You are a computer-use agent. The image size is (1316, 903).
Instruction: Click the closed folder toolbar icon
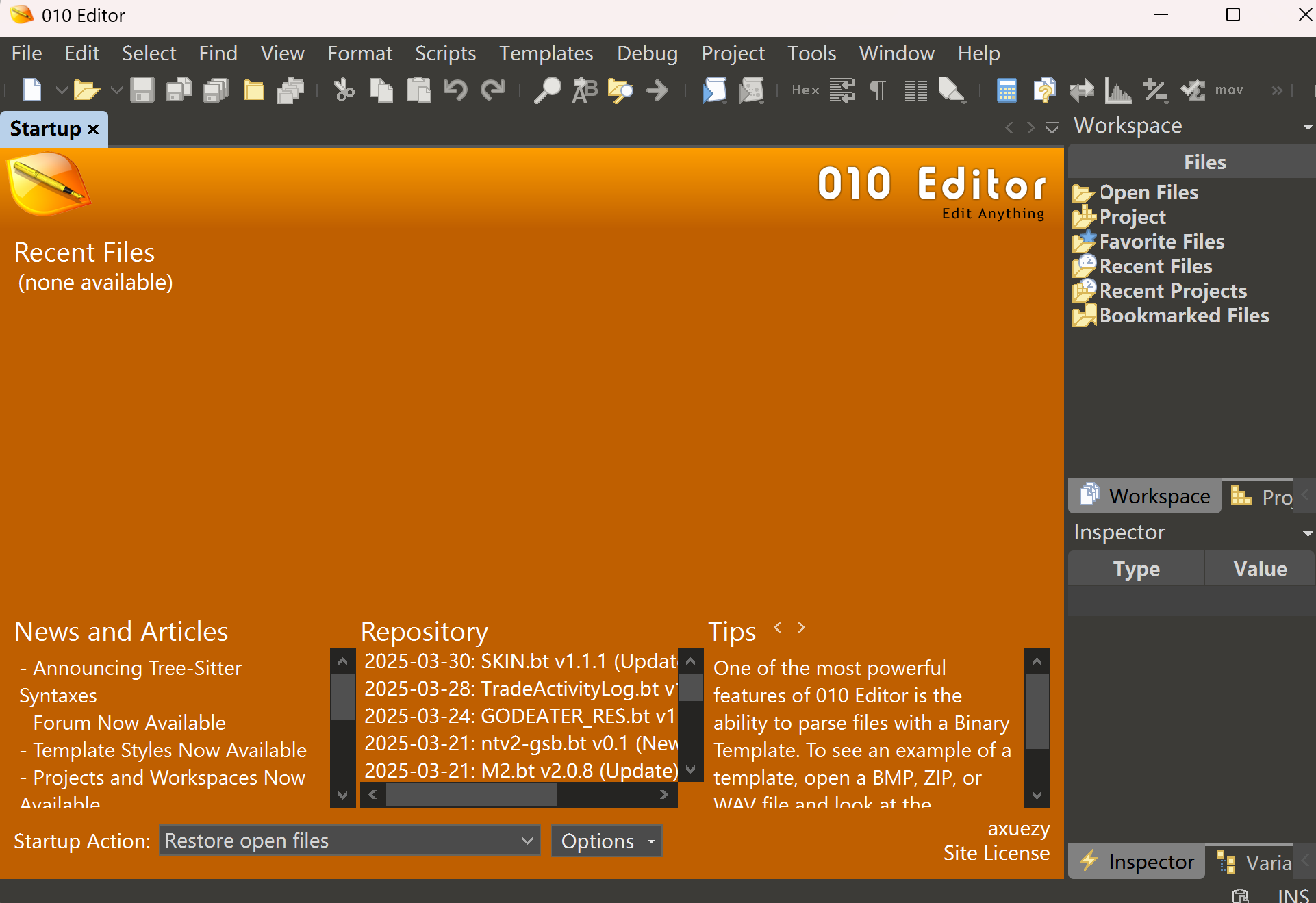click(253, 90)
